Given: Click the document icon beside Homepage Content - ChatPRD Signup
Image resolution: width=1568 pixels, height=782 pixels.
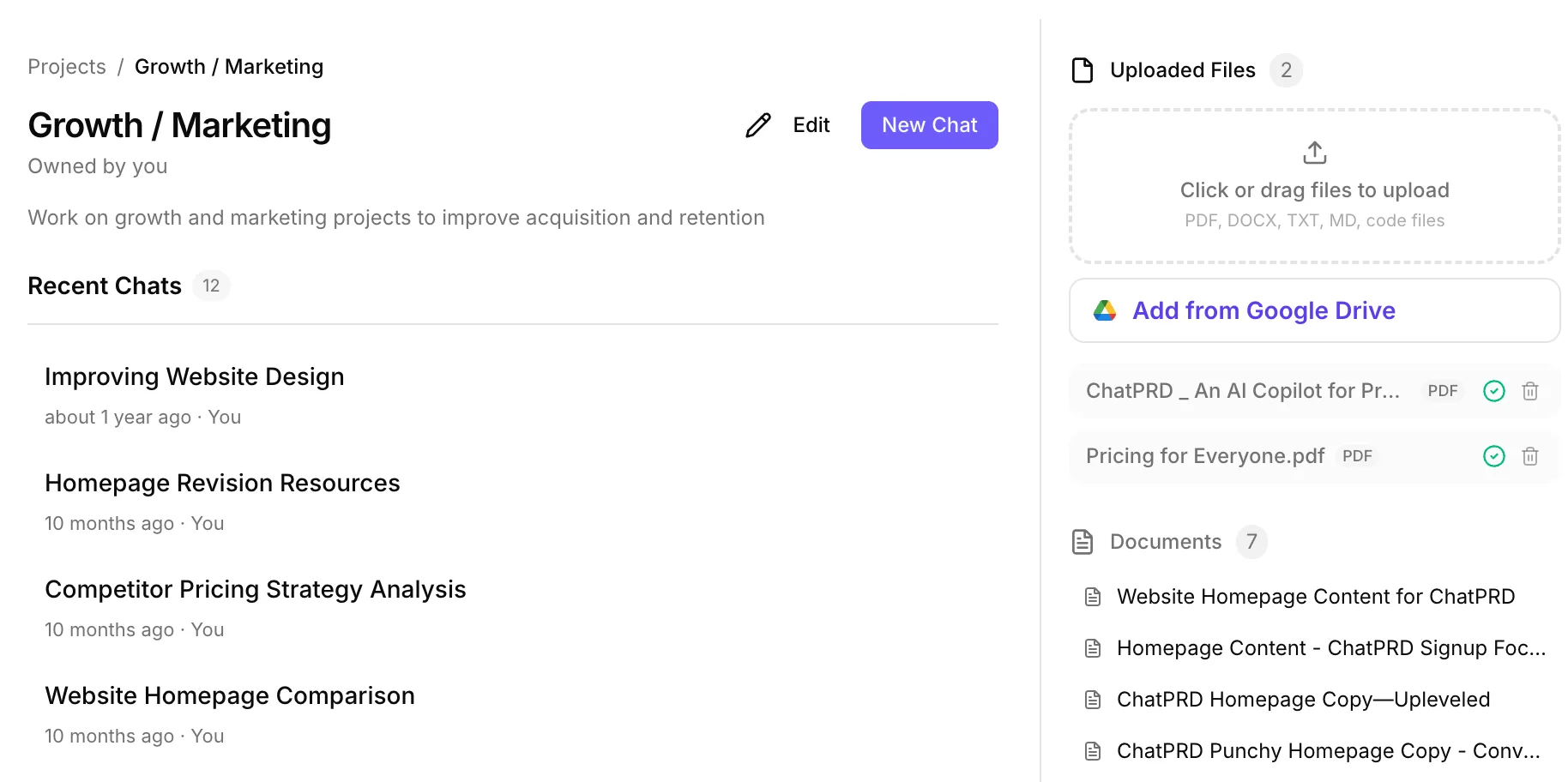Looking at the screenshot, I should (1092, 648).
